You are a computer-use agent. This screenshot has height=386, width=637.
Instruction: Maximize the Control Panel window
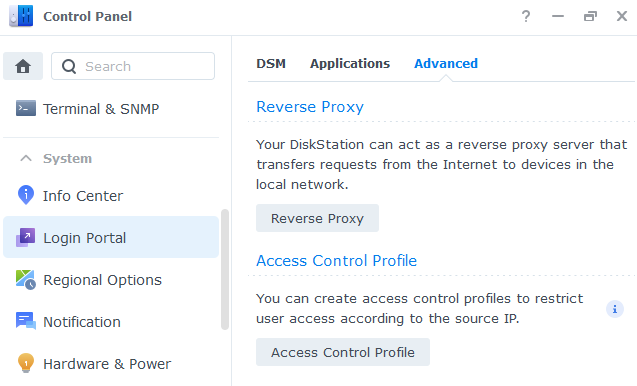click(x=590, y=16)
